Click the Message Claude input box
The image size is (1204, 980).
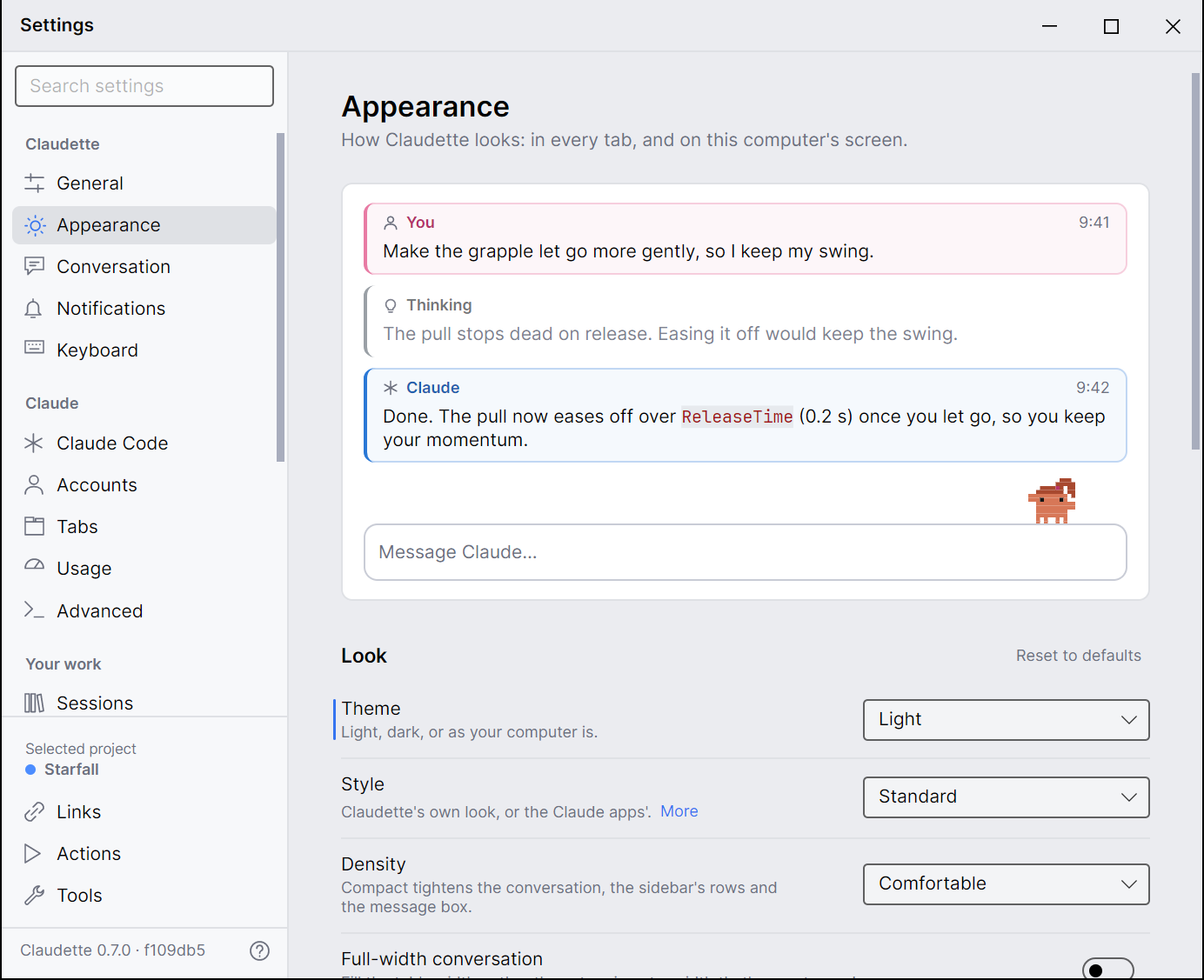(x=746, y=552)
